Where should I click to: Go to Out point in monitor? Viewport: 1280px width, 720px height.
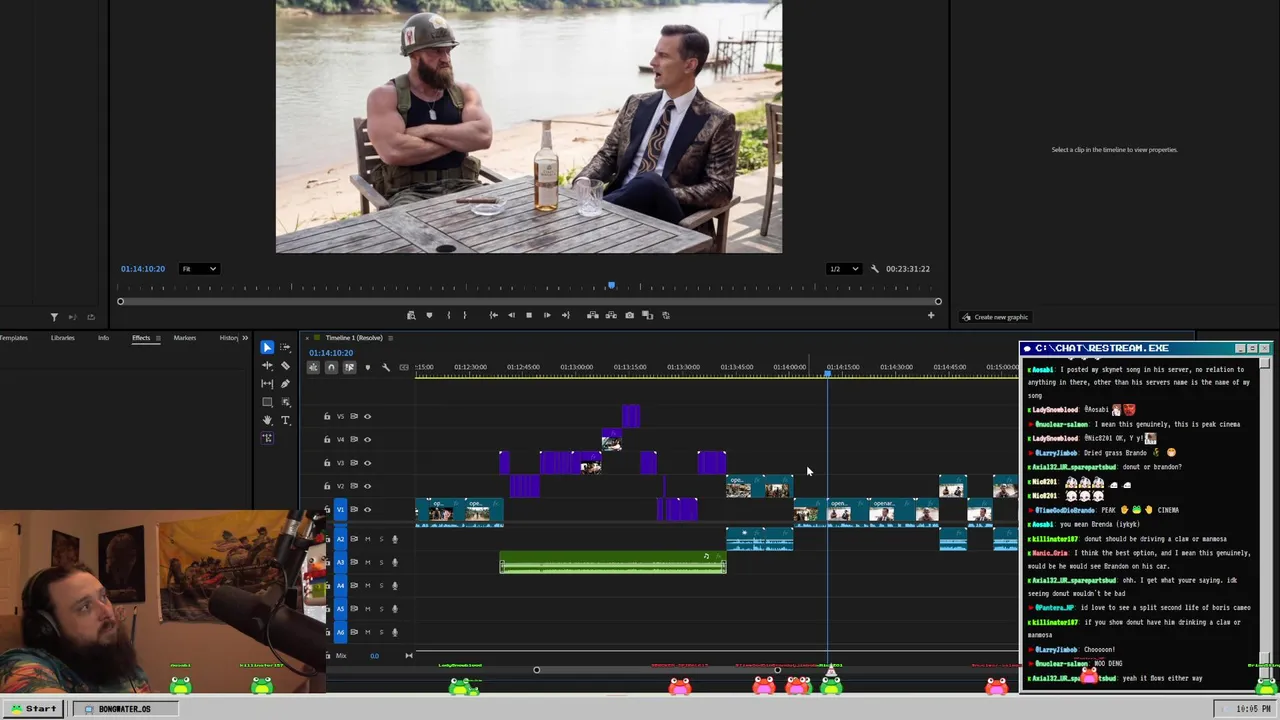565,315
